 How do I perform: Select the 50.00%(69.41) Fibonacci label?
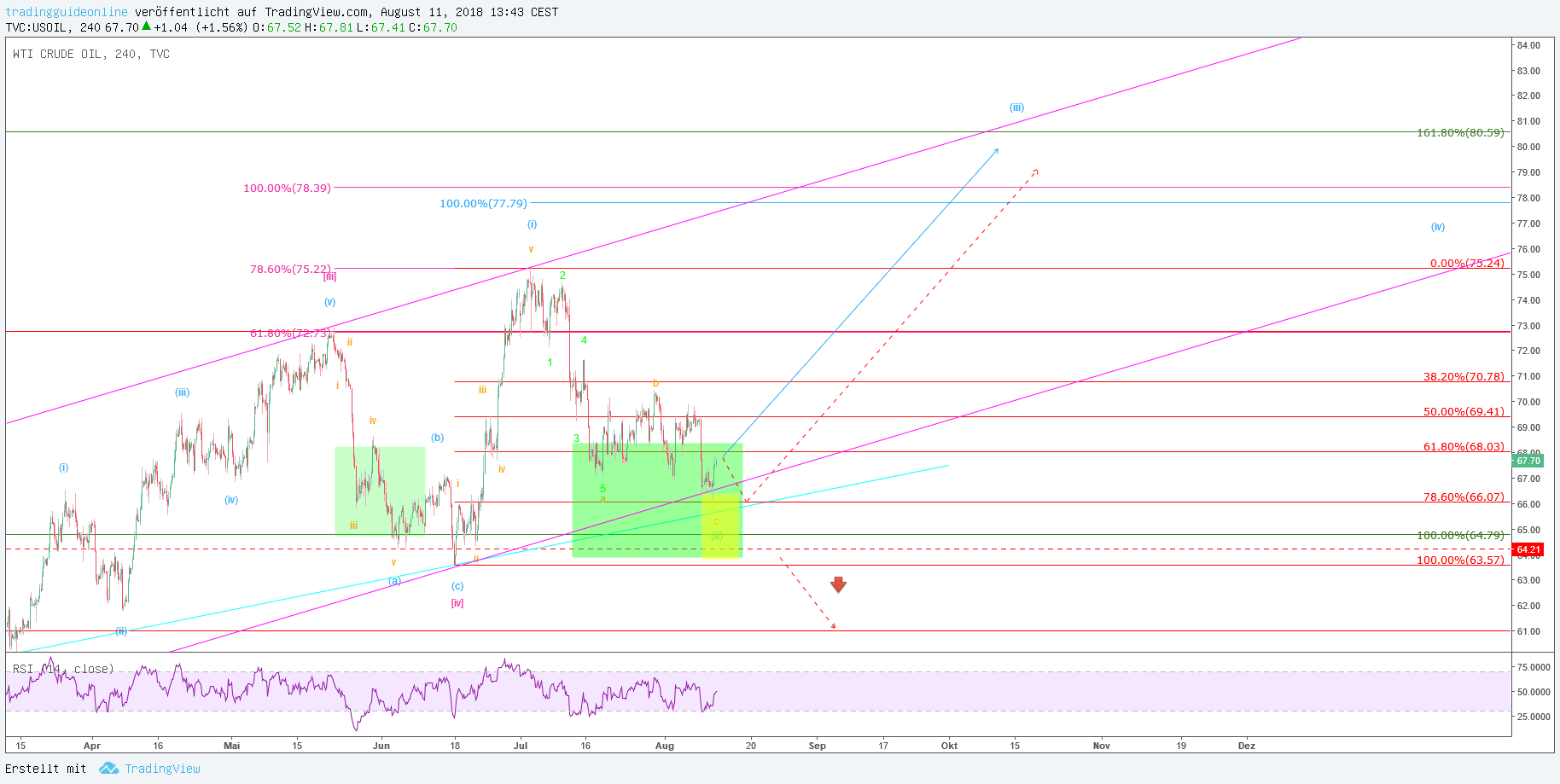[1464, 412]
